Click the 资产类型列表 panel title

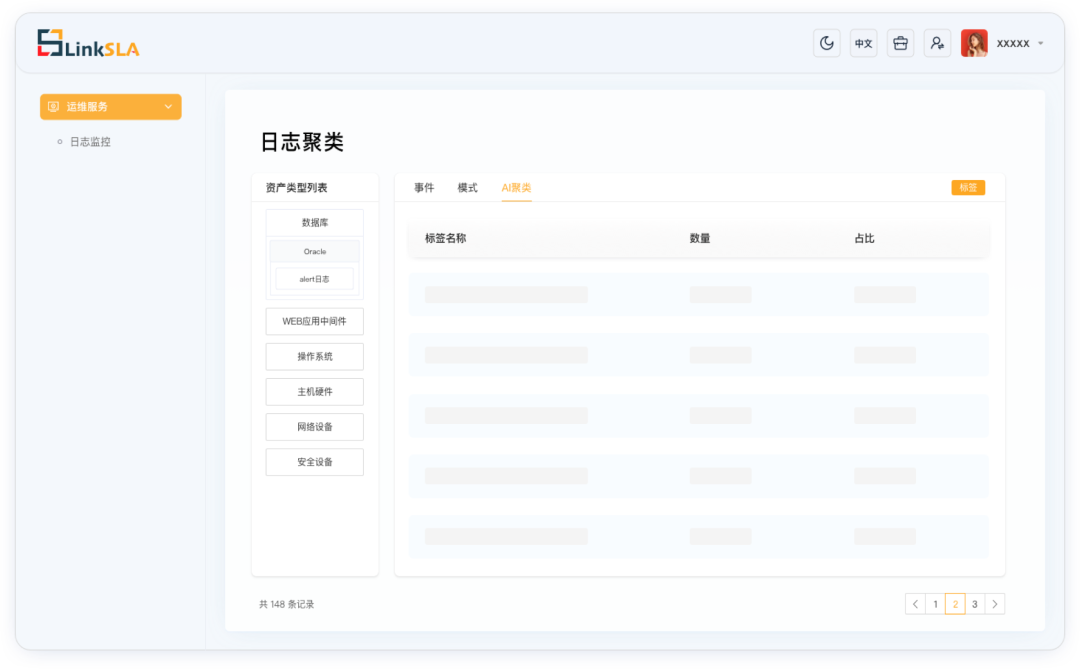[297, 187]
